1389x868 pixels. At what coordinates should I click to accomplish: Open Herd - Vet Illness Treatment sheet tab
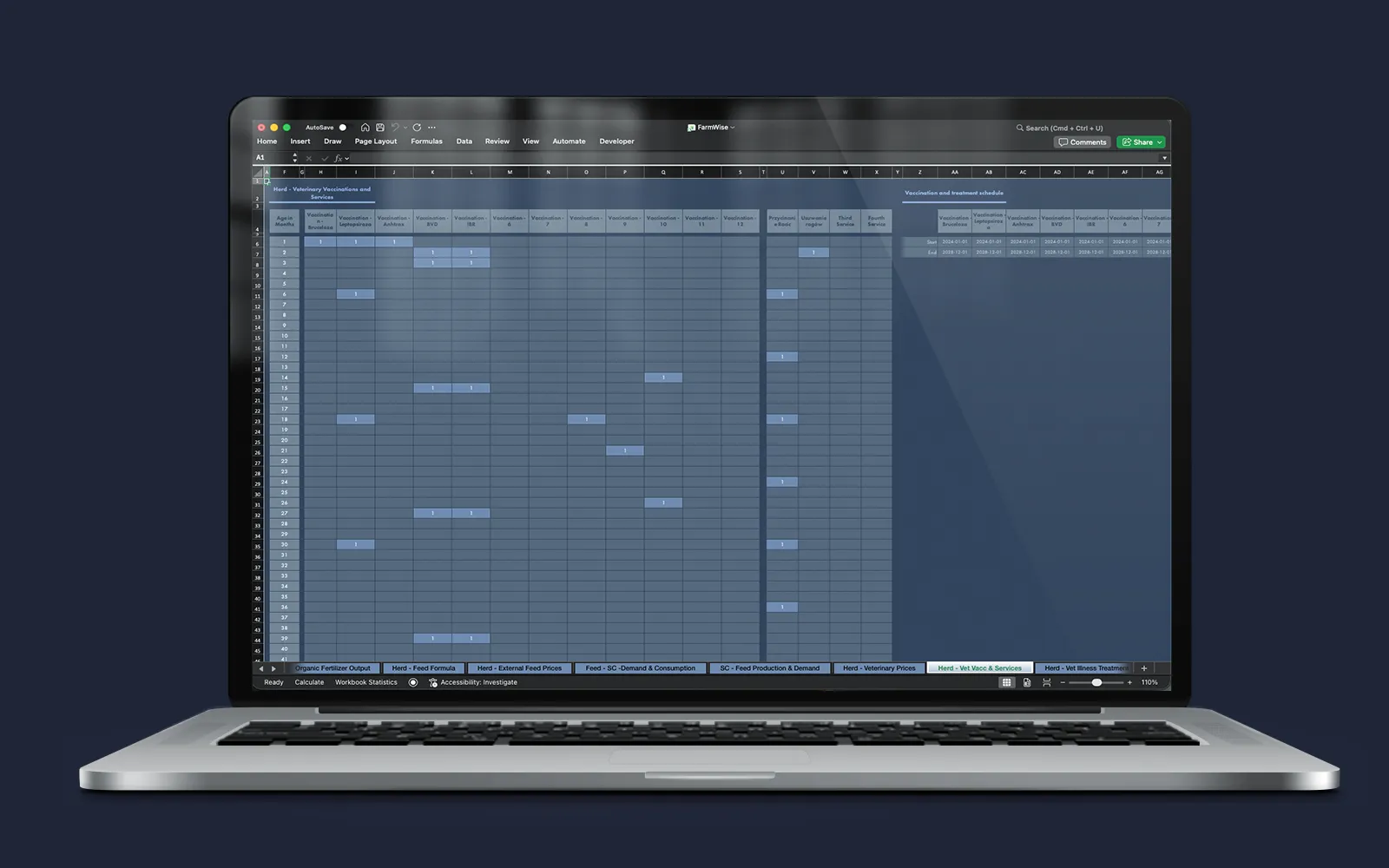tap(1086, 668)
